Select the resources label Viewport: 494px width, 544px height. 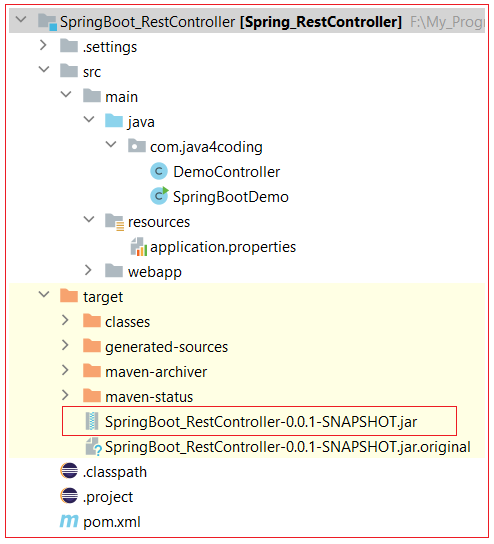[x=159, y=222]
